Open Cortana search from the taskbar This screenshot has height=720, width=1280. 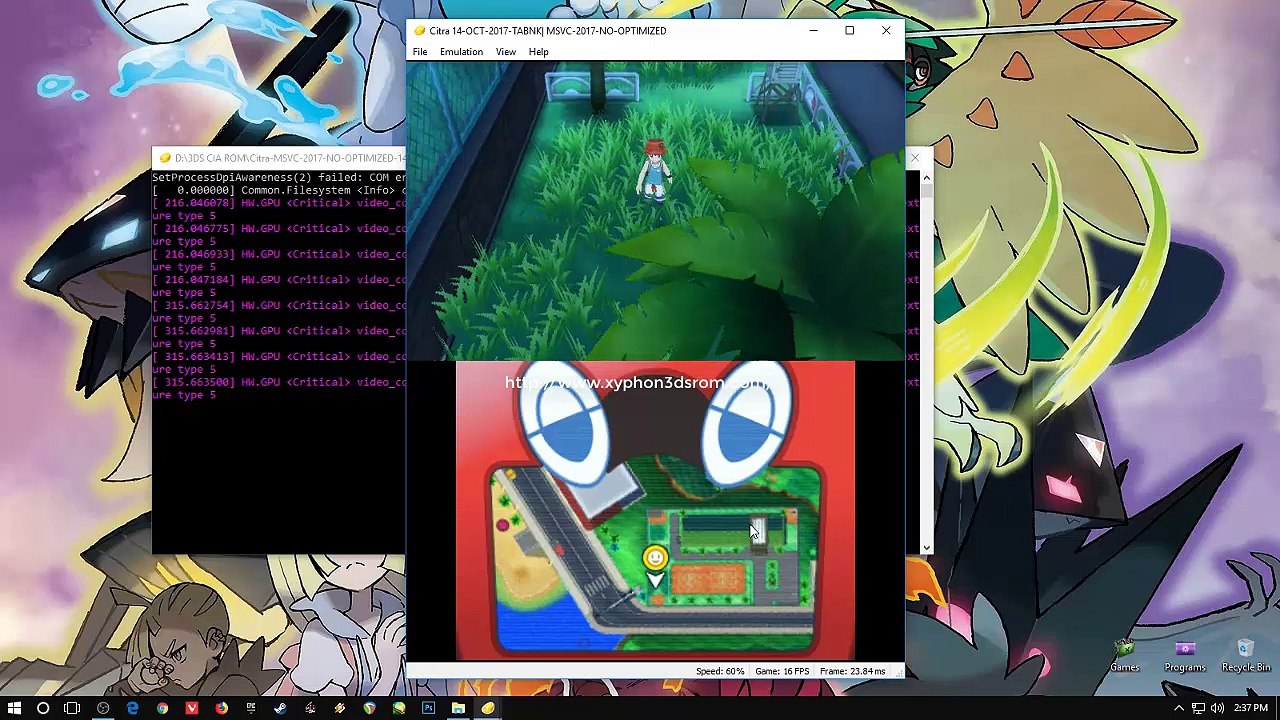tap(43, 708)
